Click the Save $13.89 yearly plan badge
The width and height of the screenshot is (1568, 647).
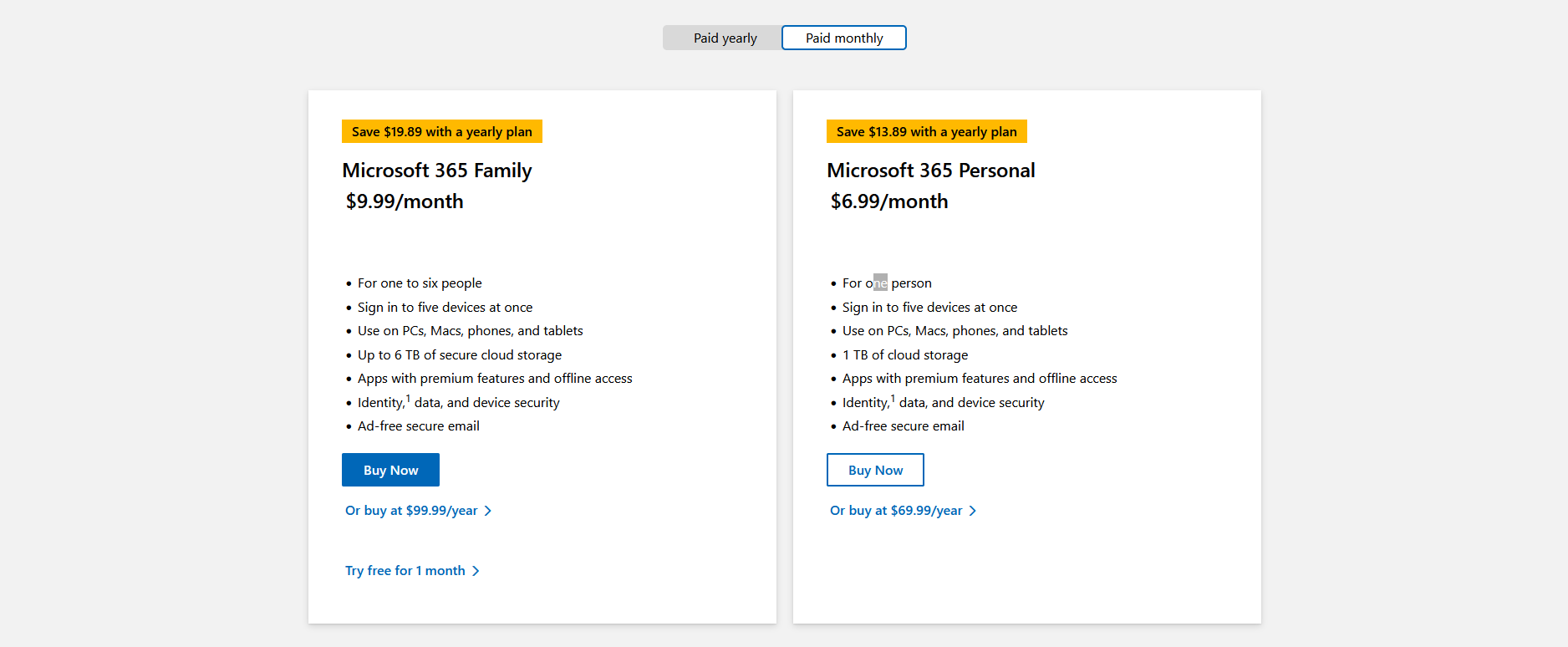point(927,131)
